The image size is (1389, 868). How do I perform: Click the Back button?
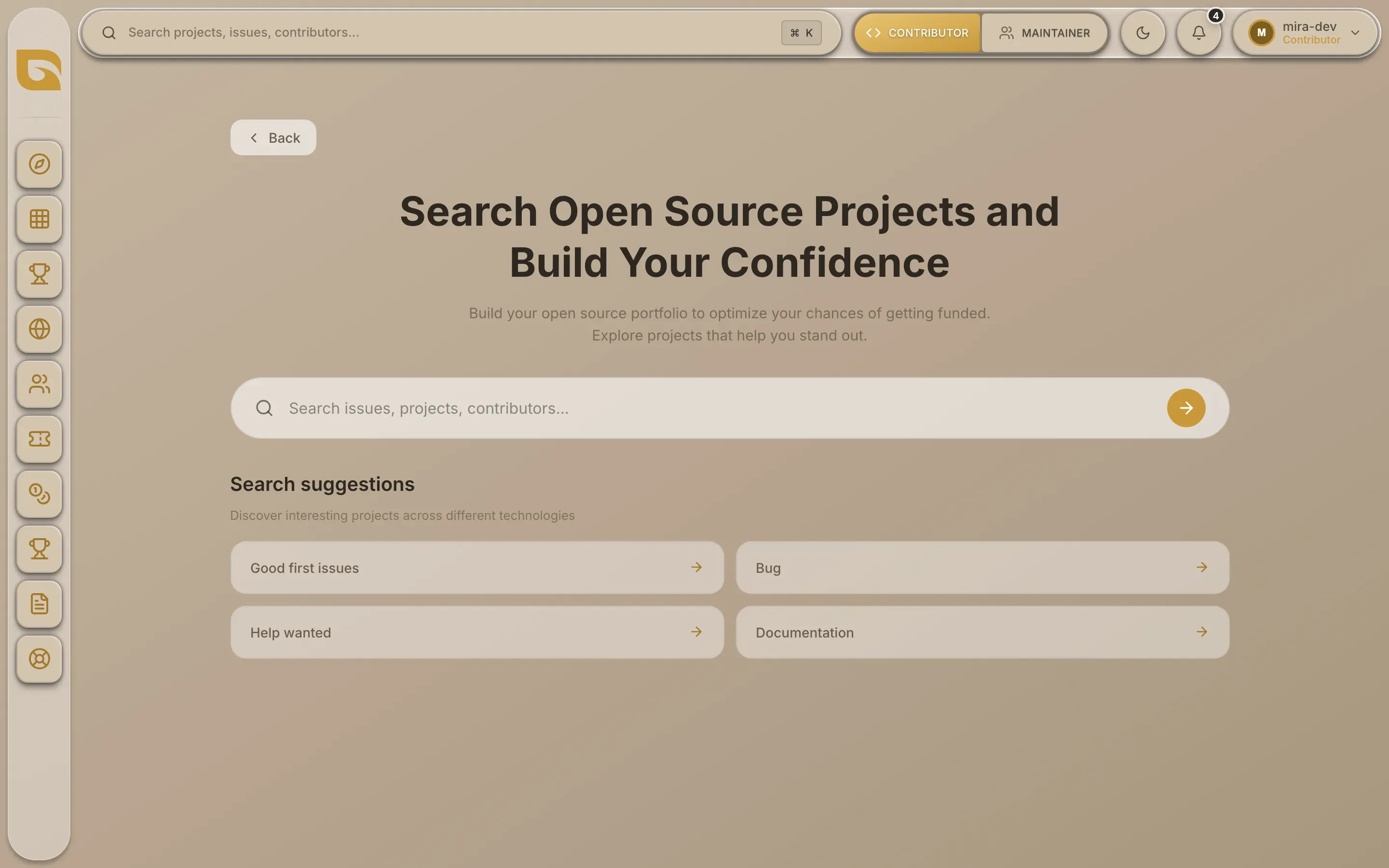point(273,138)
